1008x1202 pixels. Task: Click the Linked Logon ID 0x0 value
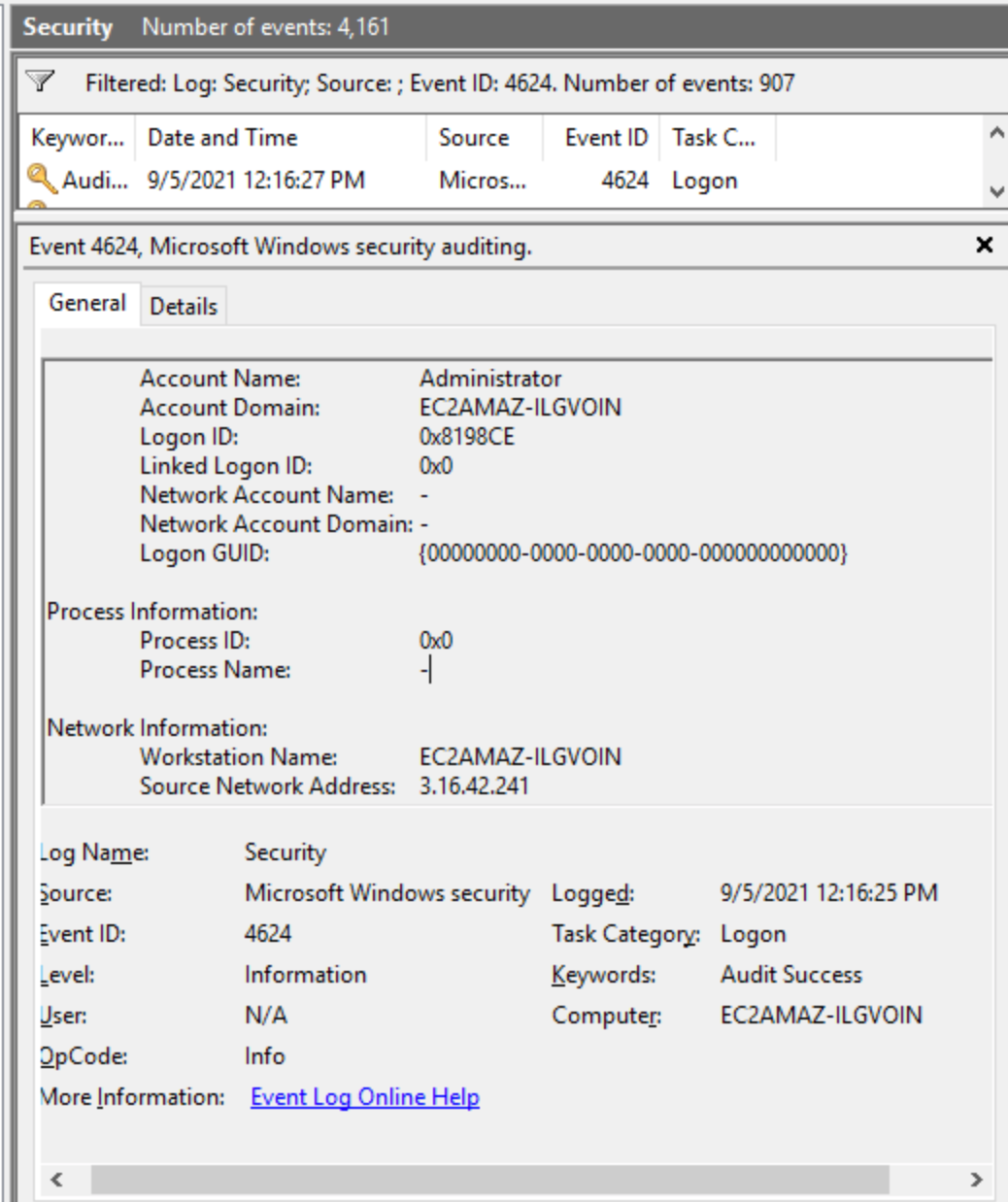click(x=436, y=466)
